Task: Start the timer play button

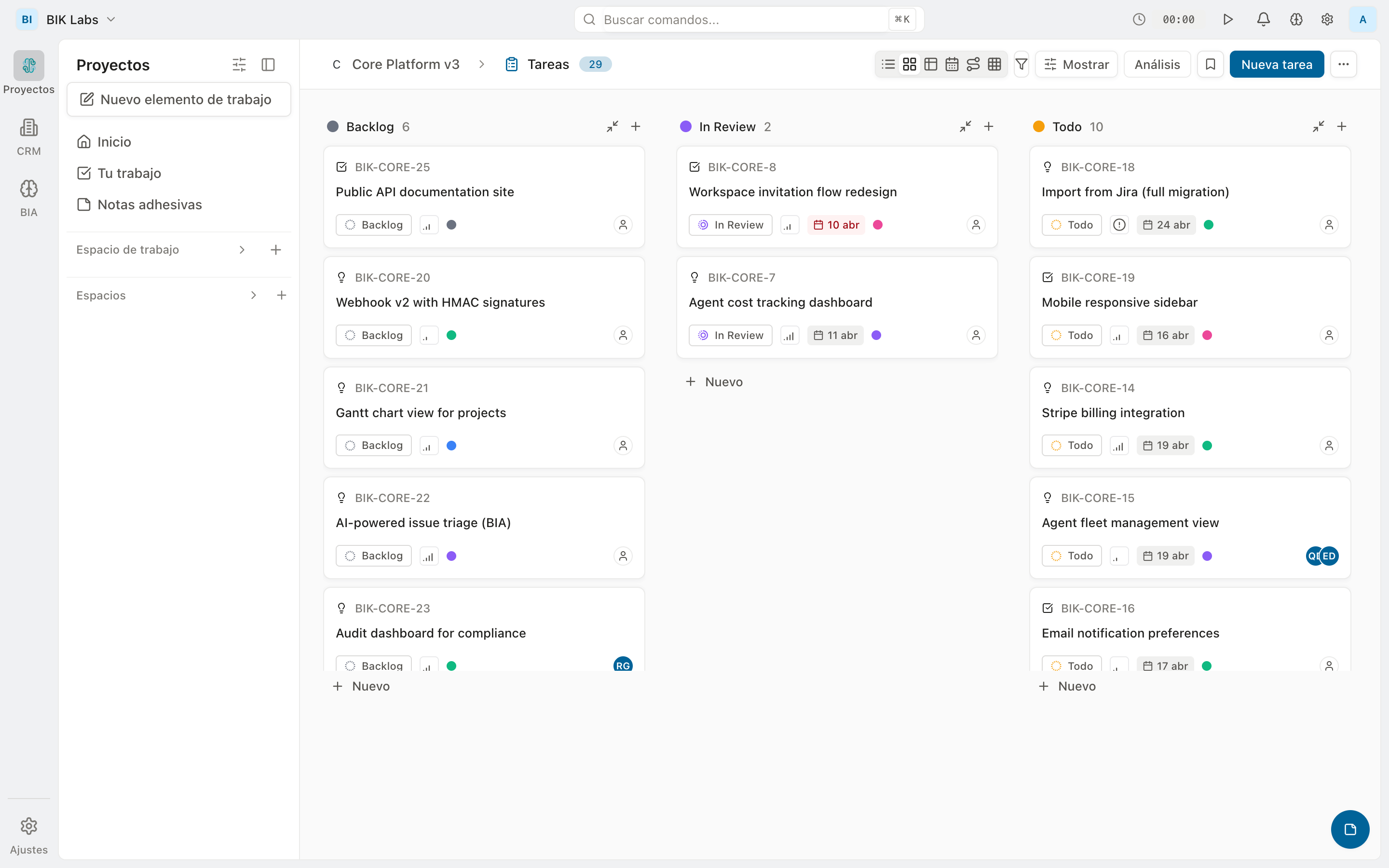Action: pos(1228,19)
